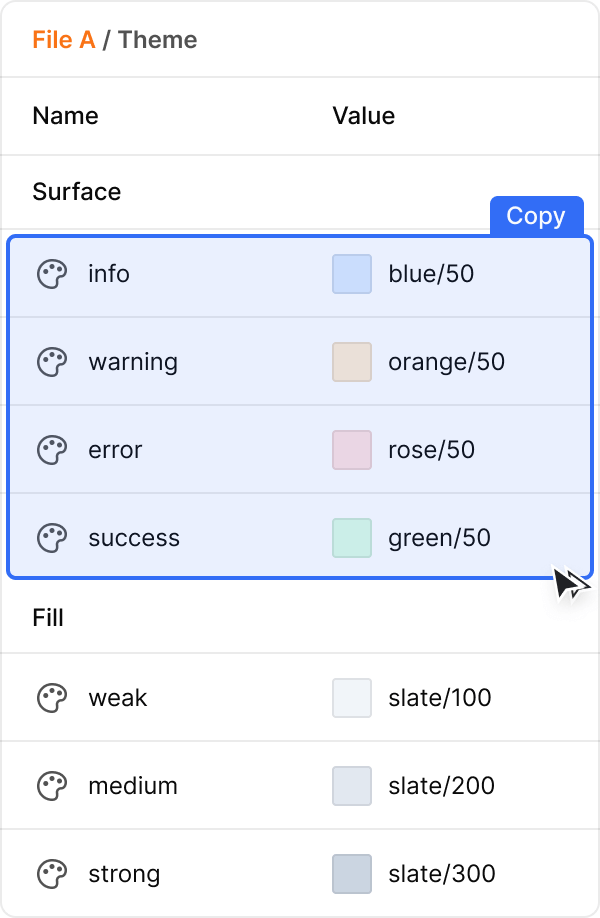
Task: Click the palette icon beside weak
Action: 52,698
